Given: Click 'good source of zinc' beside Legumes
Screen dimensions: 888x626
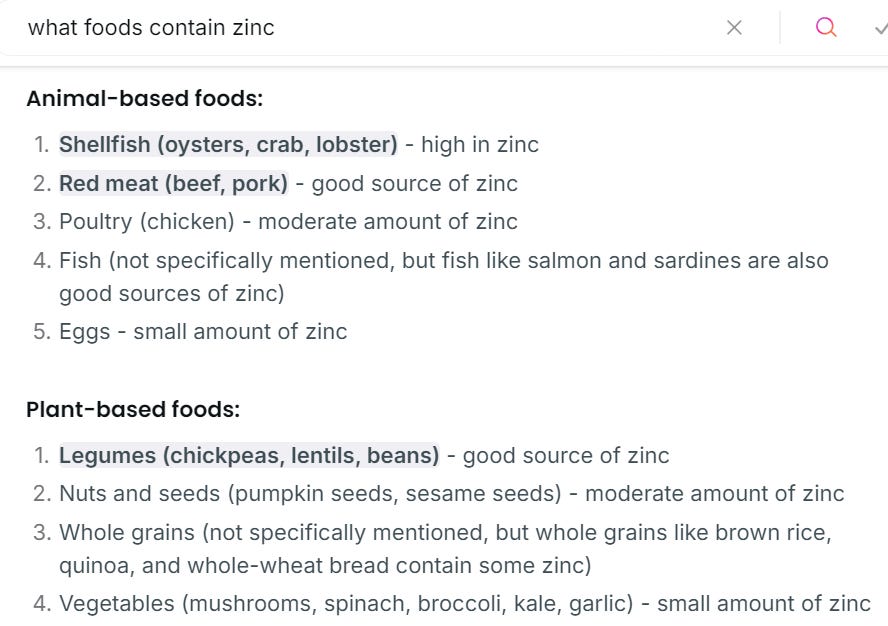Looking at the screenshot, I should coord(566,456).
